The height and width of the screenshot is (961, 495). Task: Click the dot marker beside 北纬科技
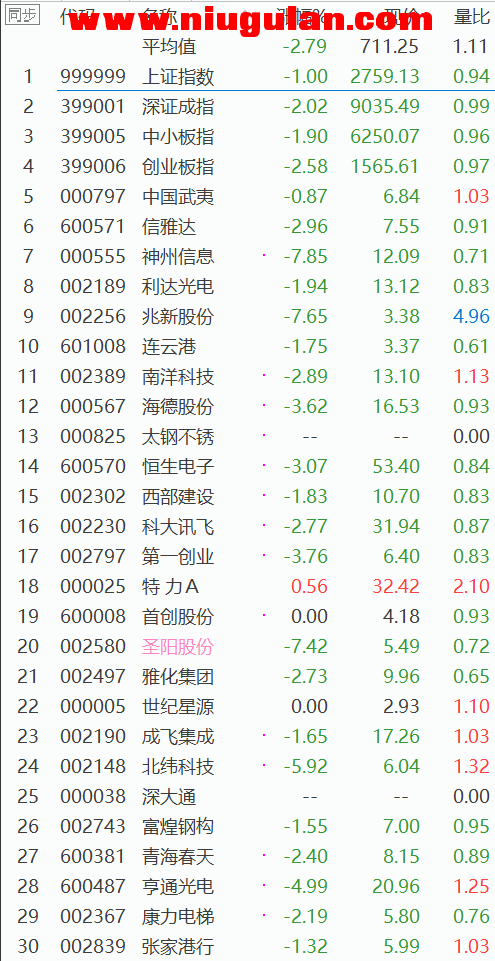point(264,764)
